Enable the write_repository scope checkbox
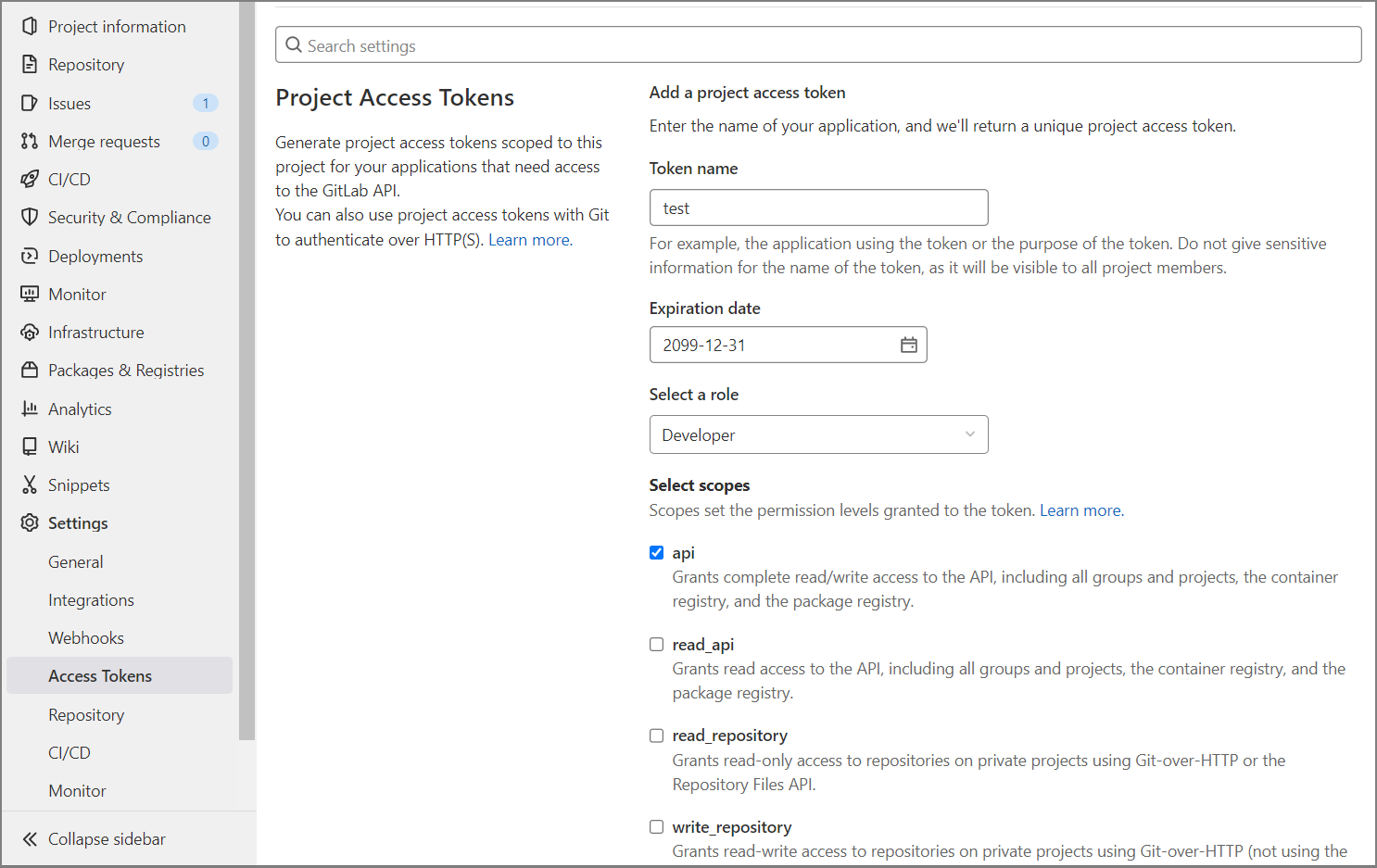1377x868 pixels. [x=656, y=826]
